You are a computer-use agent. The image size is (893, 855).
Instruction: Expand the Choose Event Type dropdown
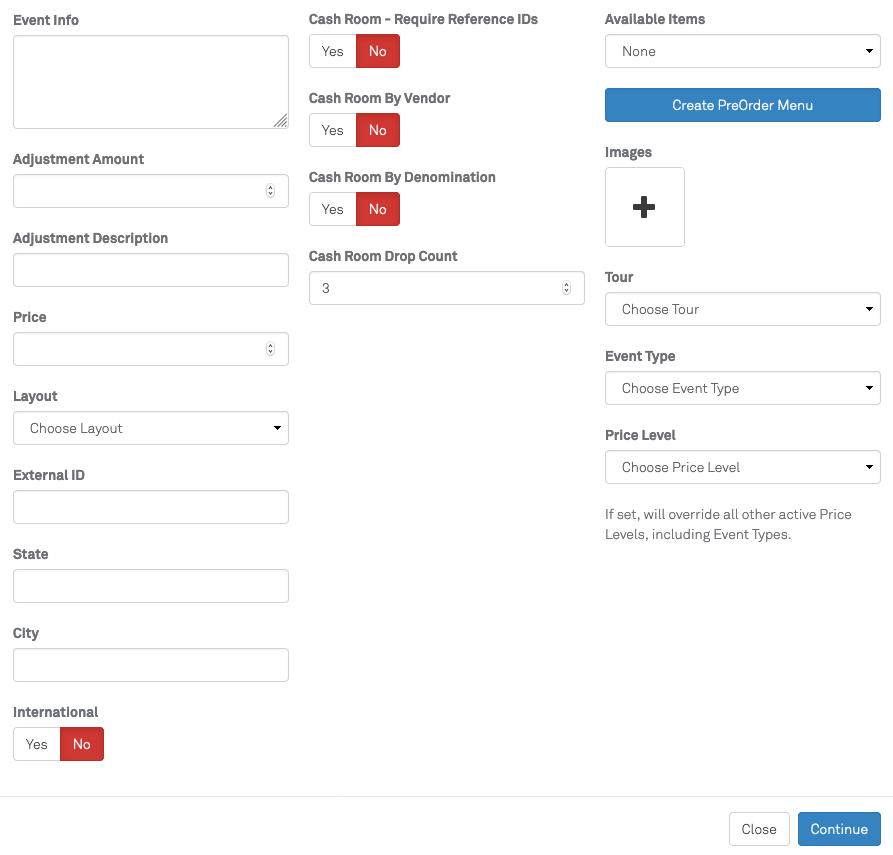pos(742,388)
